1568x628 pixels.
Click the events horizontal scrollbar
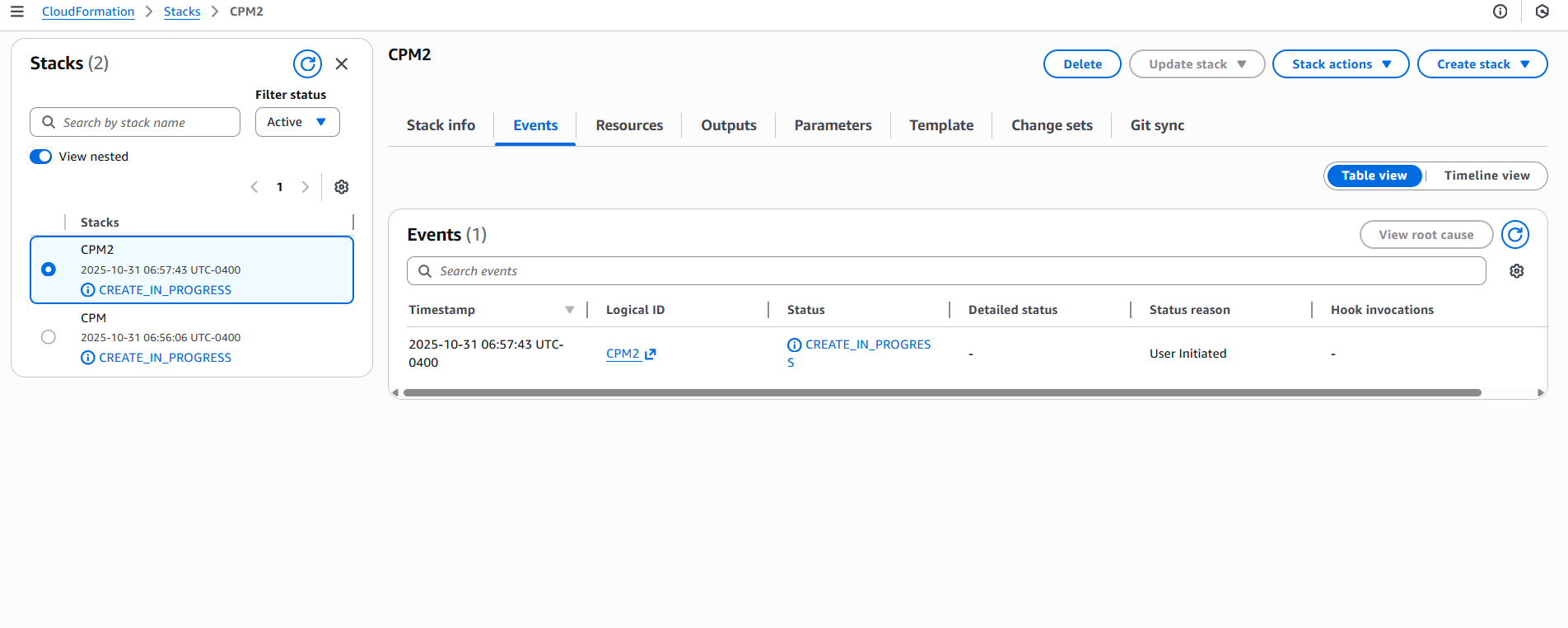[941, 393]
